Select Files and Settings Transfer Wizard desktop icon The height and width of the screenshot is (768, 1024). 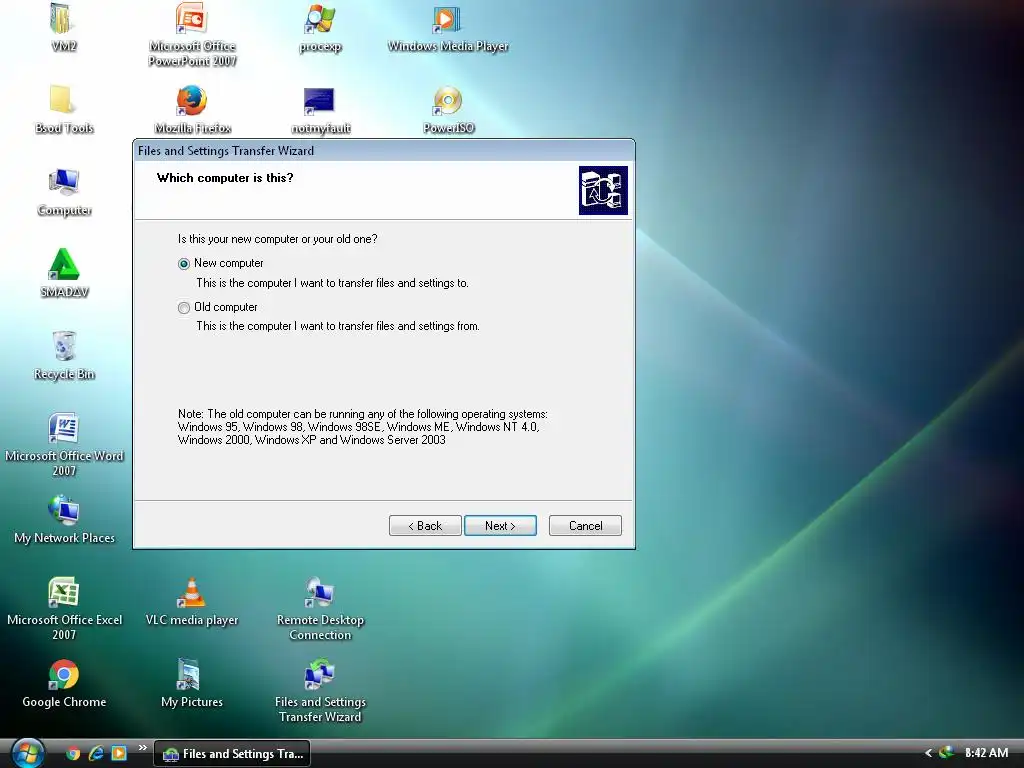pyautogui.click(x=320, y=675)
